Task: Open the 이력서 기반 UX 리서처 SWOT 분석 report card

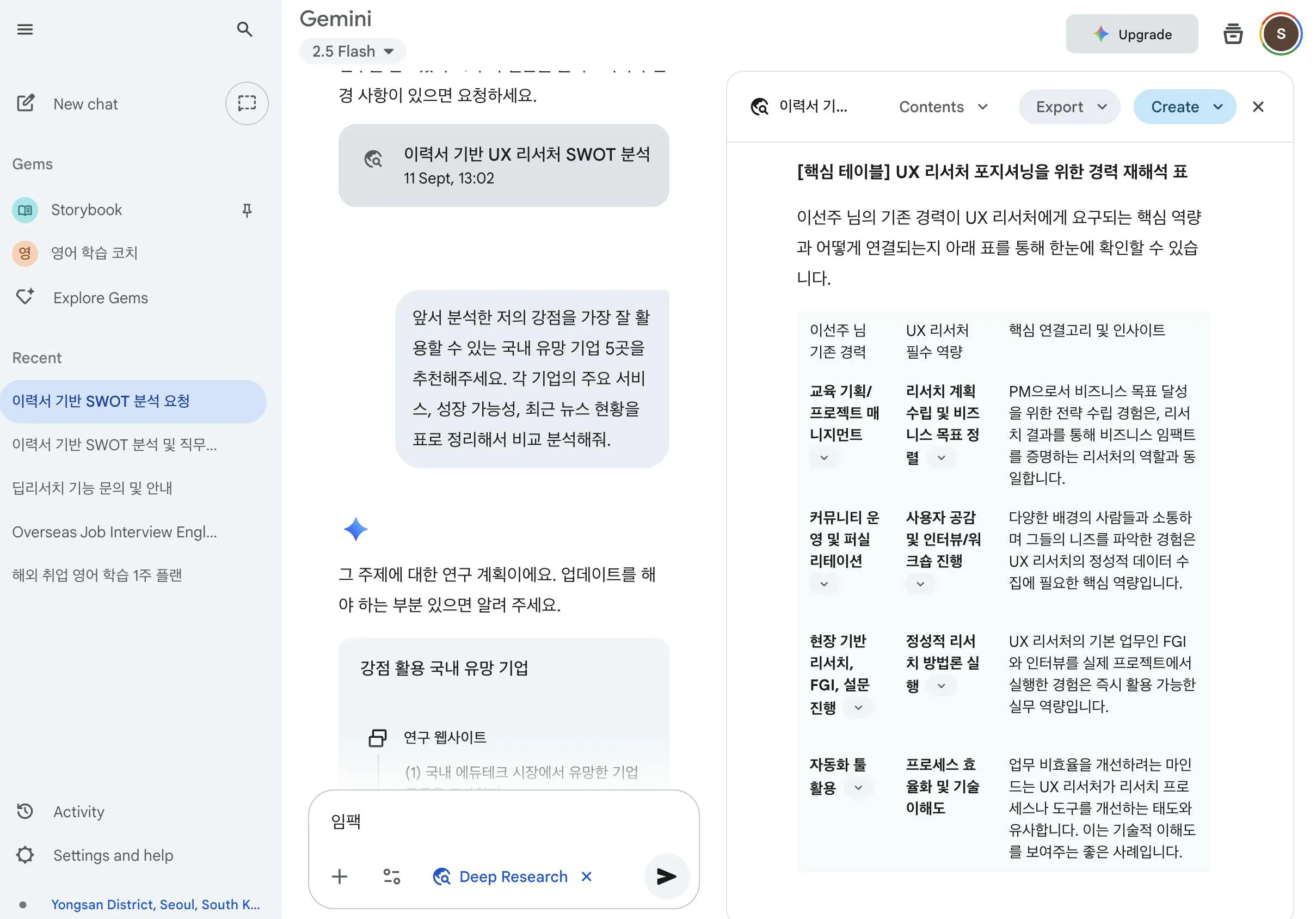Action: pyautogui.click(x=503, y=165)
